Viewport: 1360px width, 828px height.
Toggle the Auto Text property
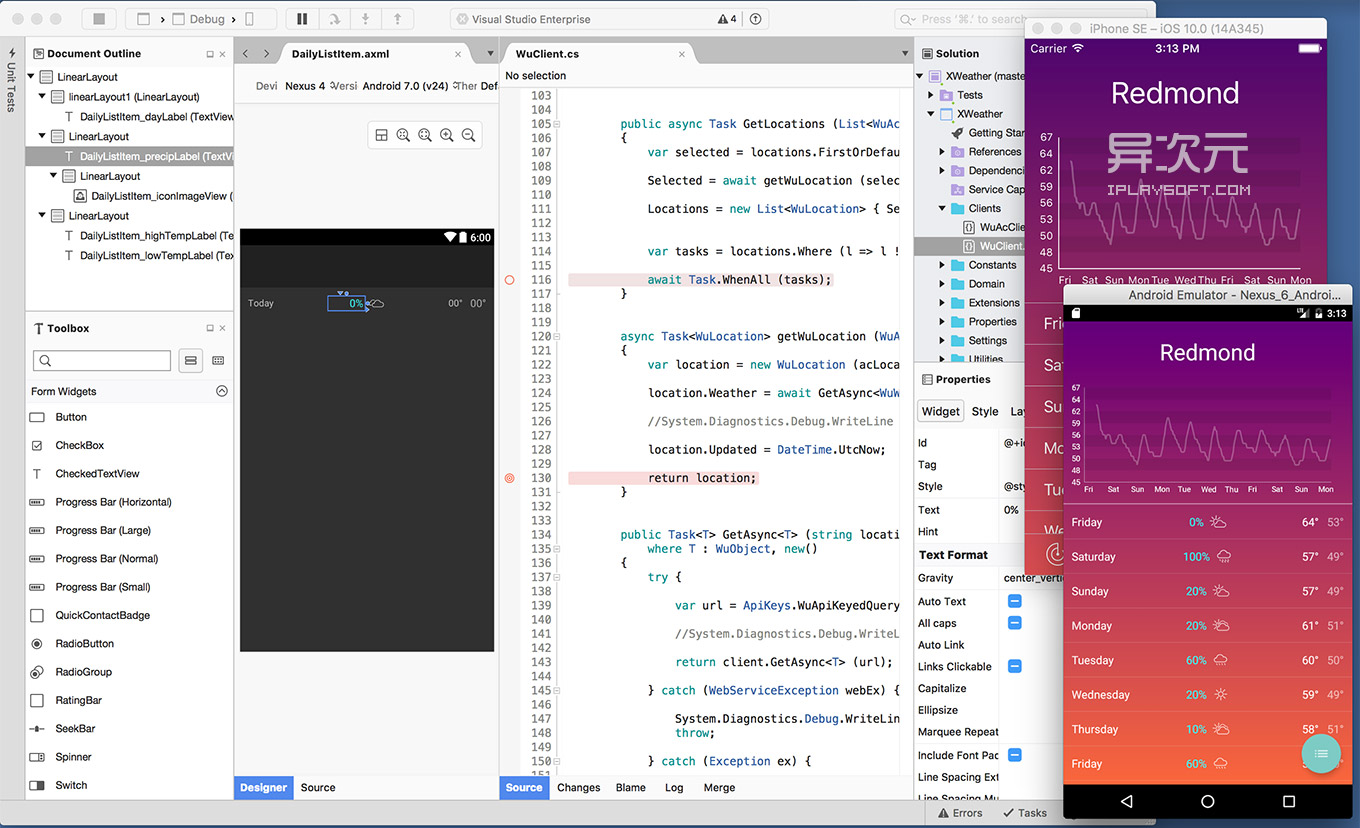point(1014,601)
